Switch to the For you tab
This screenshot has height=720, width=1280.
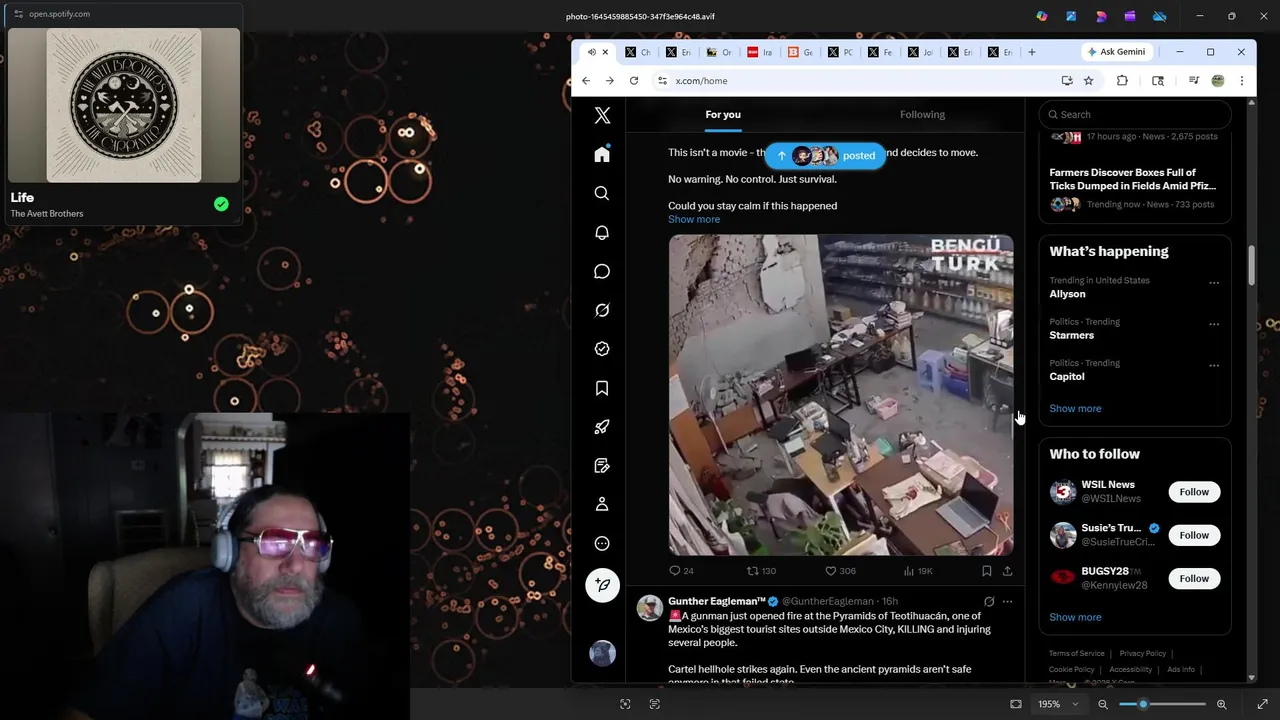tap(723, 114)
